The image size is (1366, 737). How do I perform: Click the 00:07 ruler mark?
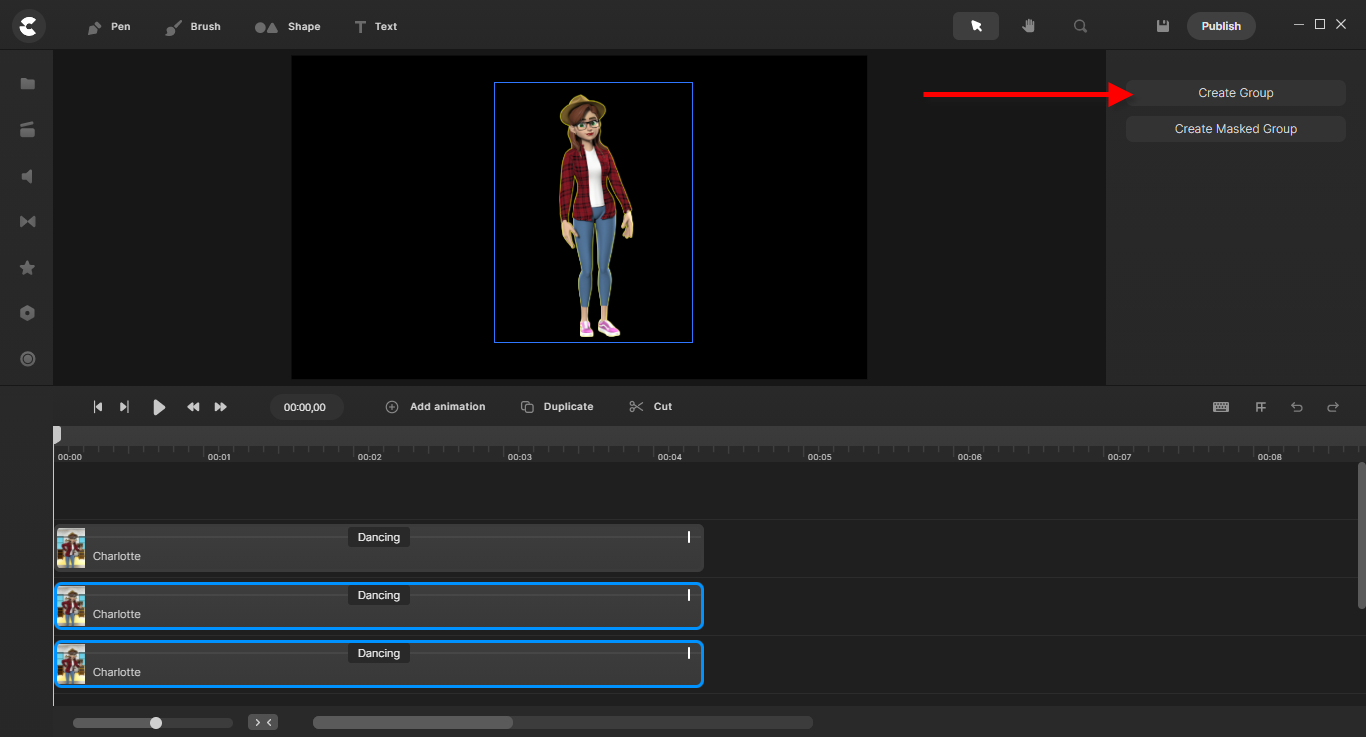pyautogui.click(x=1119, y=457)
